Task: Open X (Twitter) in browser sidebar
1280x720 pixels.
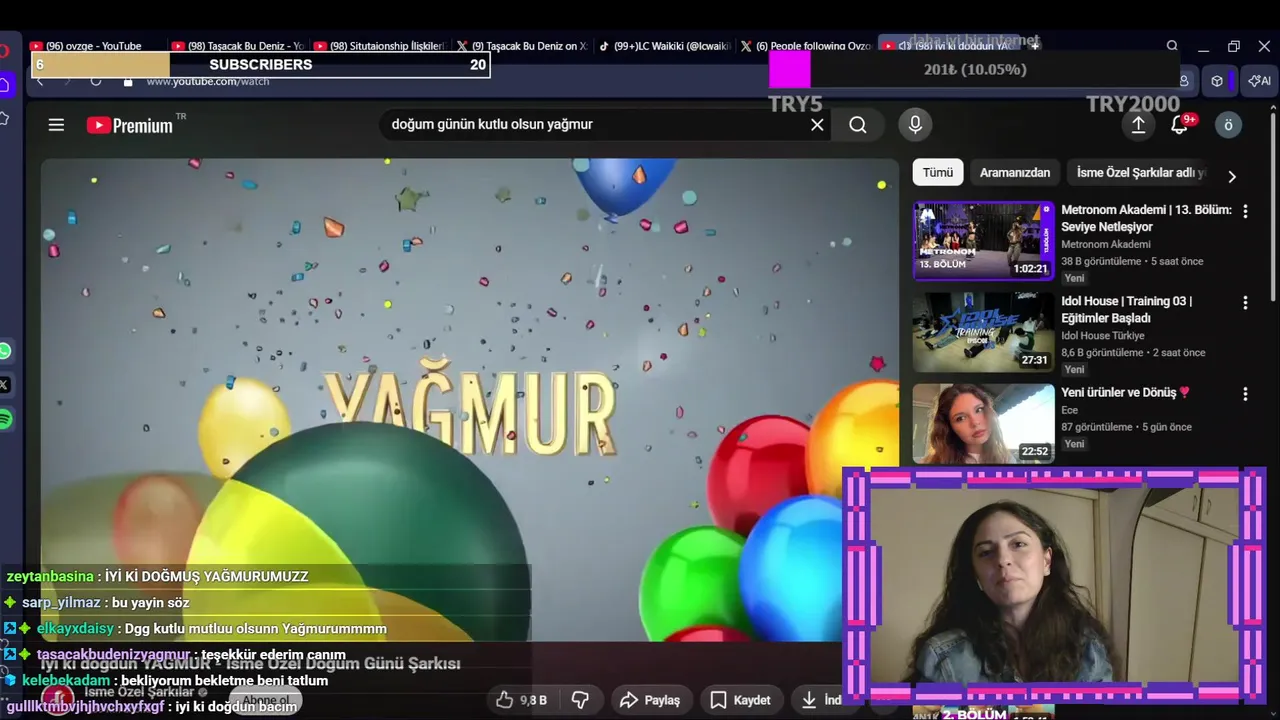Action: pos(5,385)
